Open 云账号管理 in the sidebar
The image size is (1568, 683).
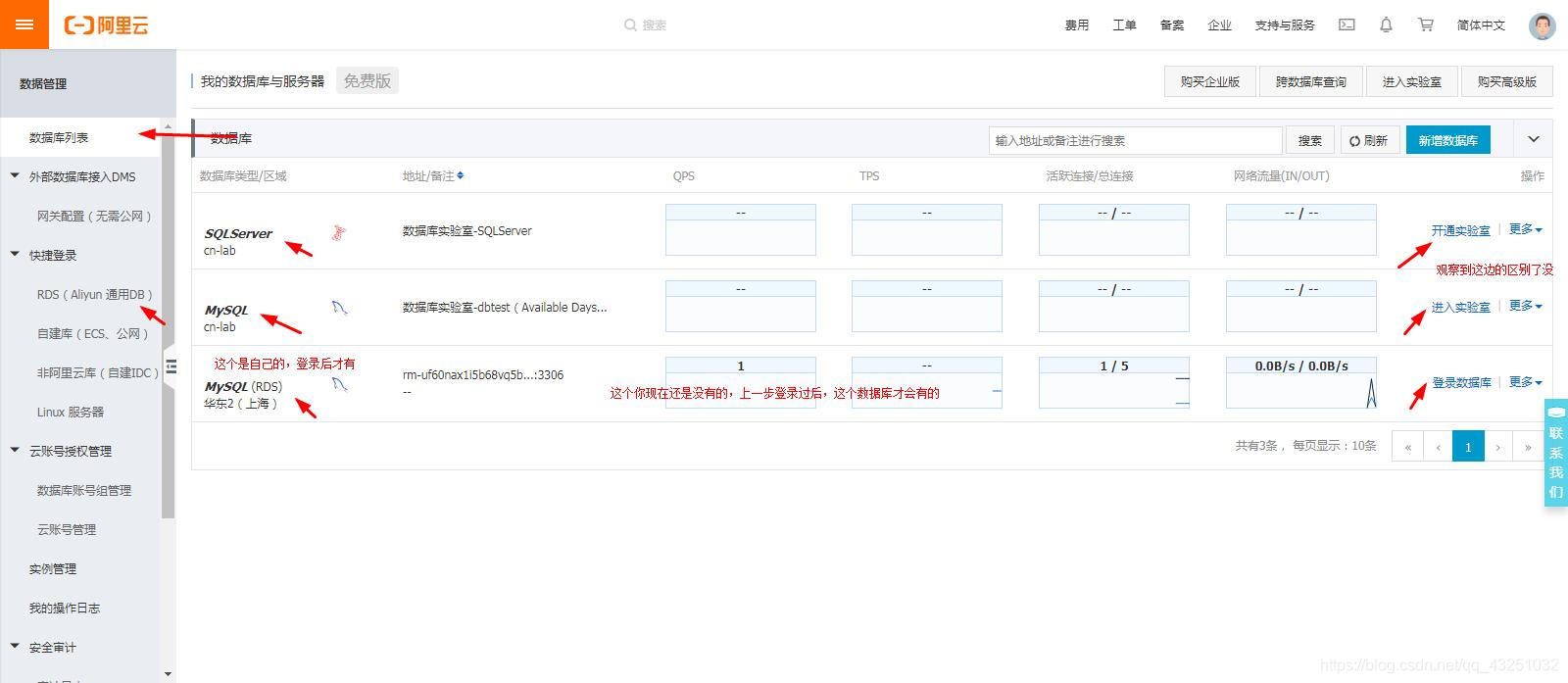pos(67,529)
